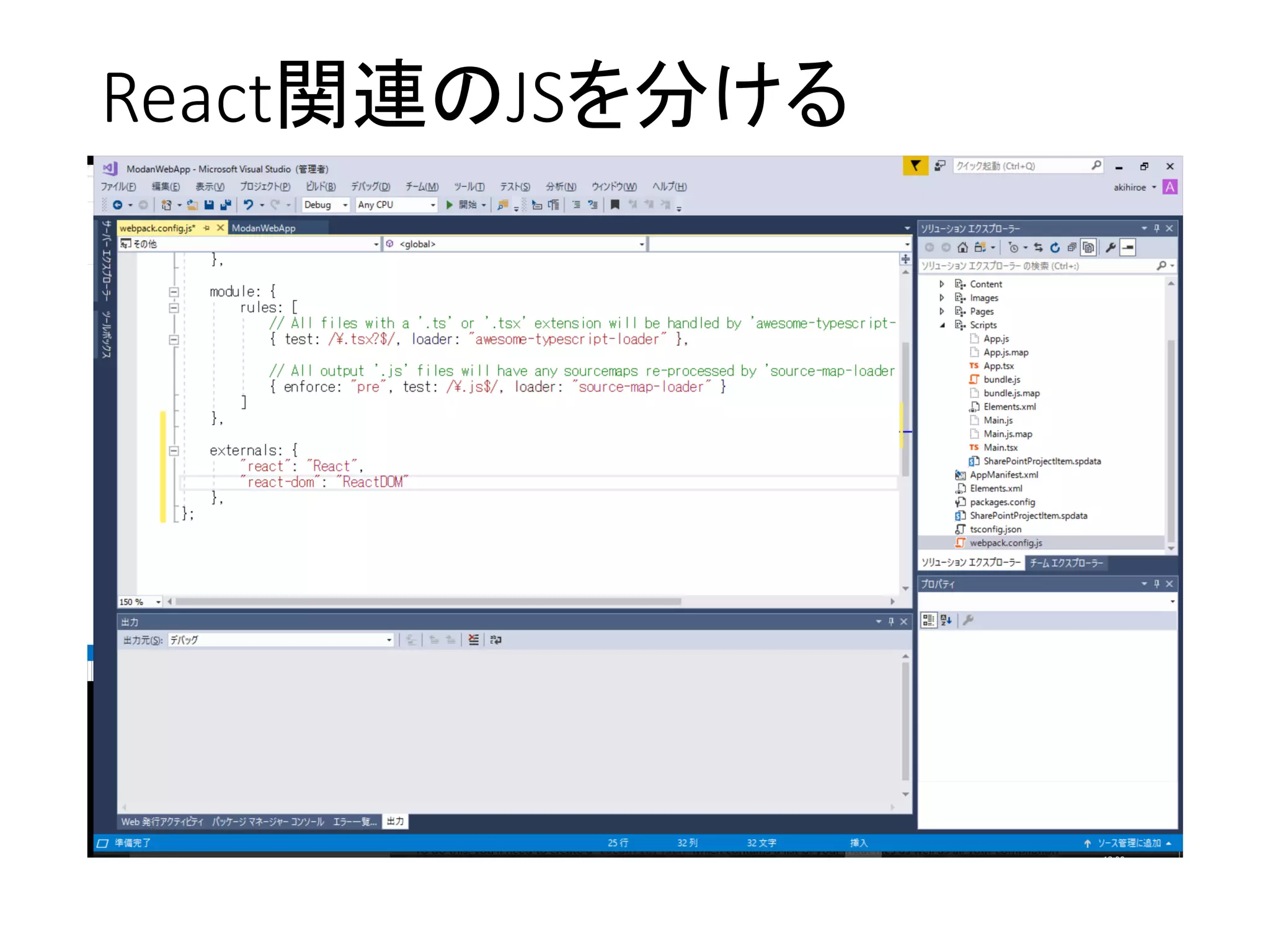The width and height of the screenshot is (1270, 952).
Task: Save the file with floppy disk icon
Action: pos(209,205)
